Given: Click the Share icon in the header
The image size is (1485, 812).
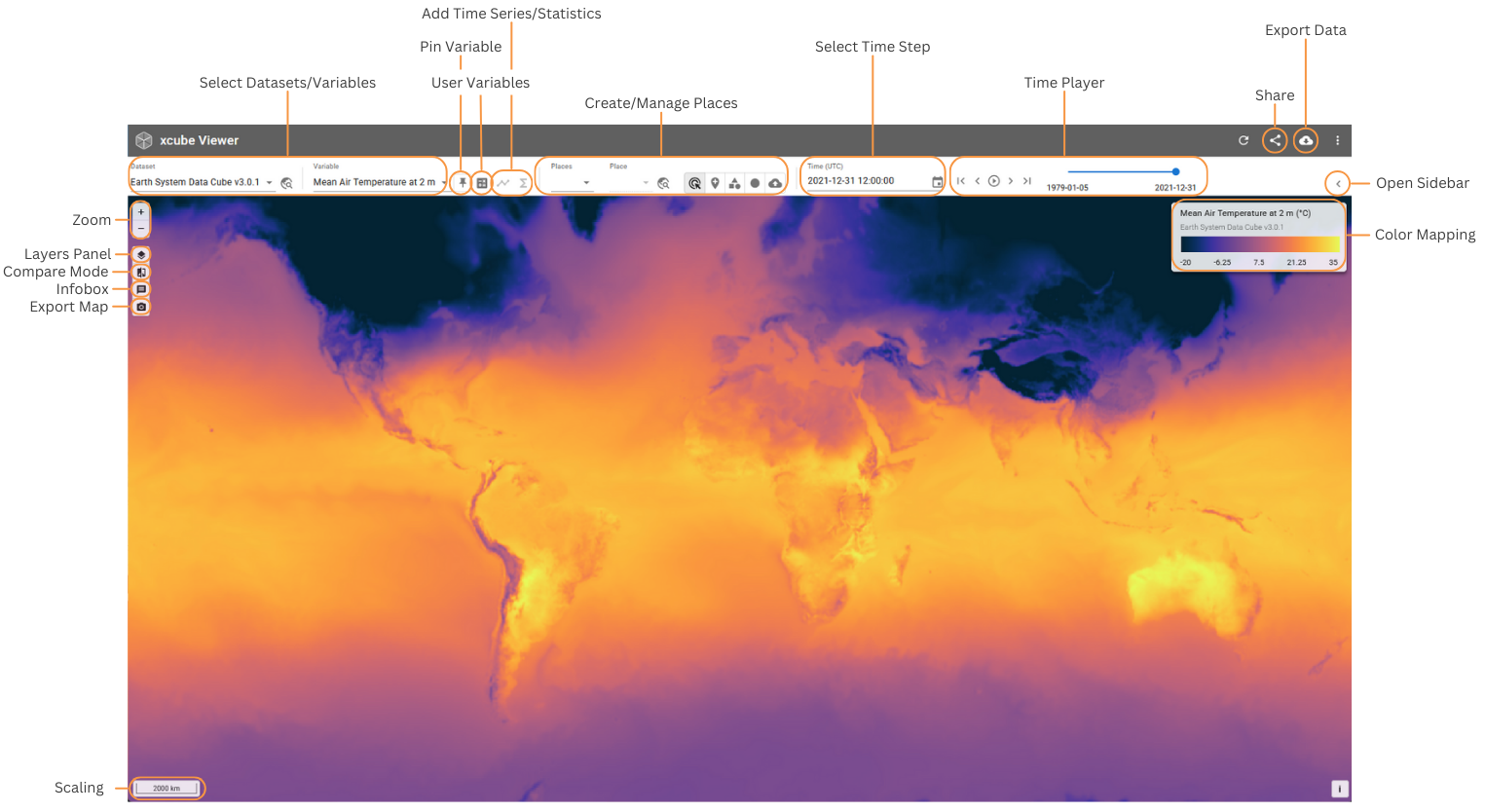Looking at the screenshot, I should (1275, 141).
